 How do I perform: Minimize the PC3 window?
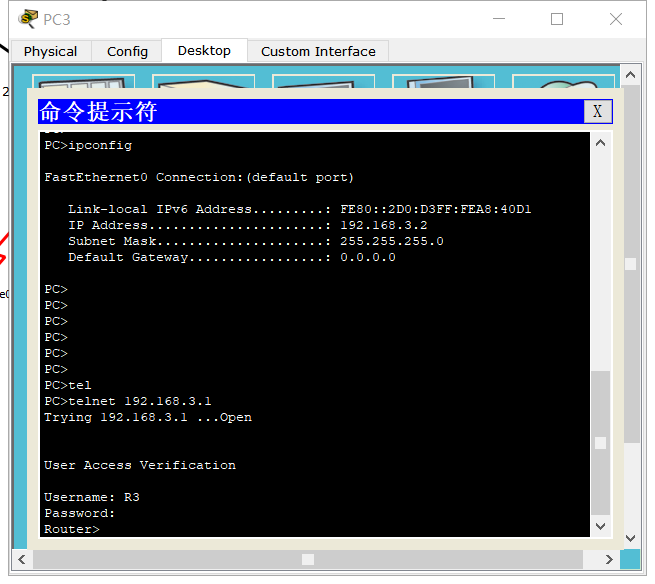(x=499, y=19)
